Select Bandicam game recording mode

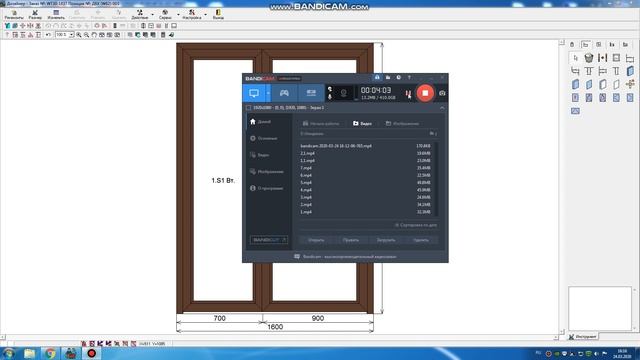[x=284, y=93]
